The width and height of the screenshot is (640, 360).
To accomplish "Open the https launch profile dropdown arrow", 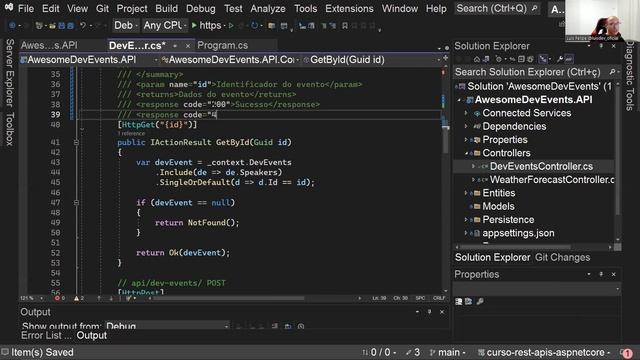I will 224,25.
